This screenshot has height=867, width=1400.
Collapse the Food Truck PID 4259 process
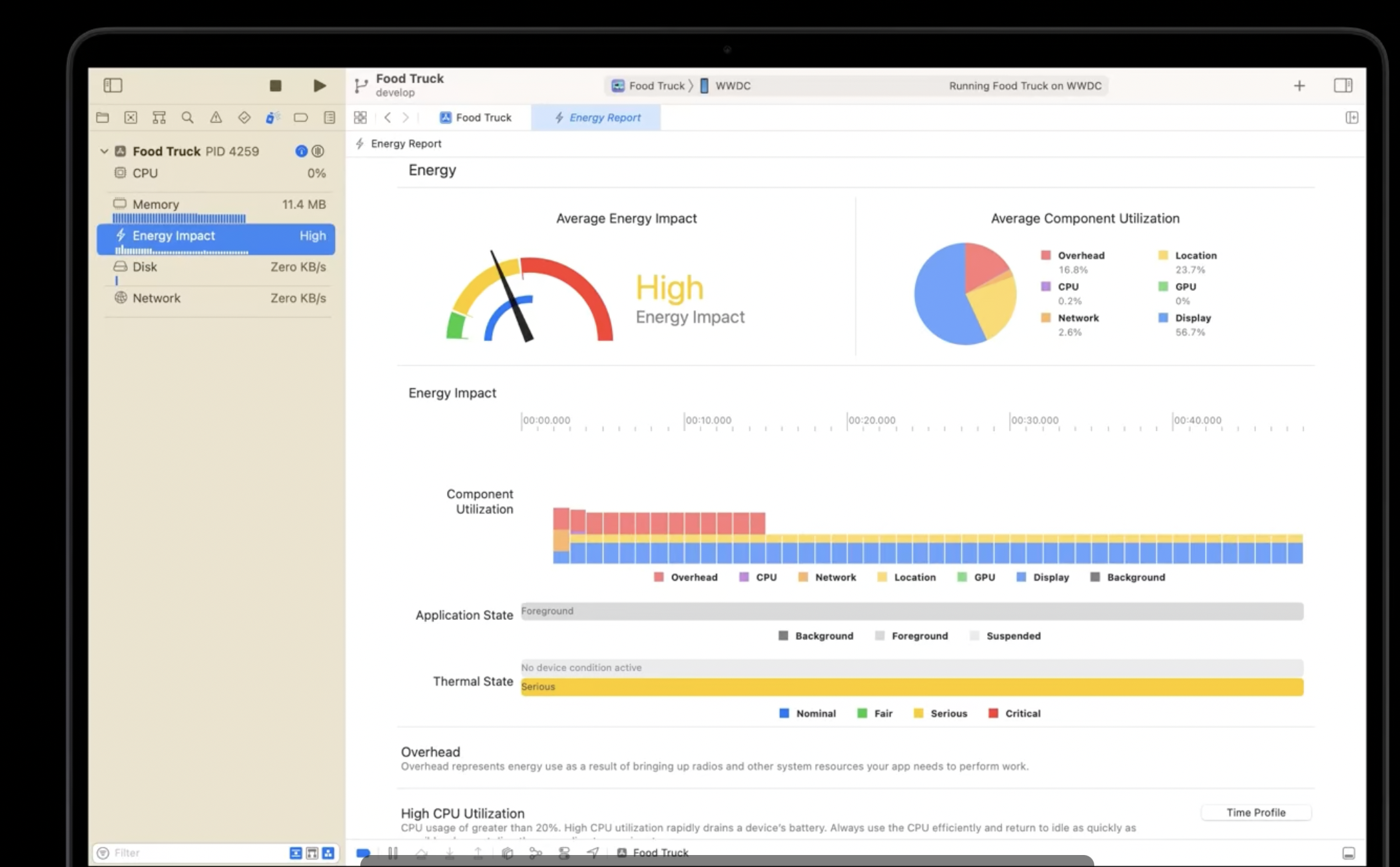point(104,151)
